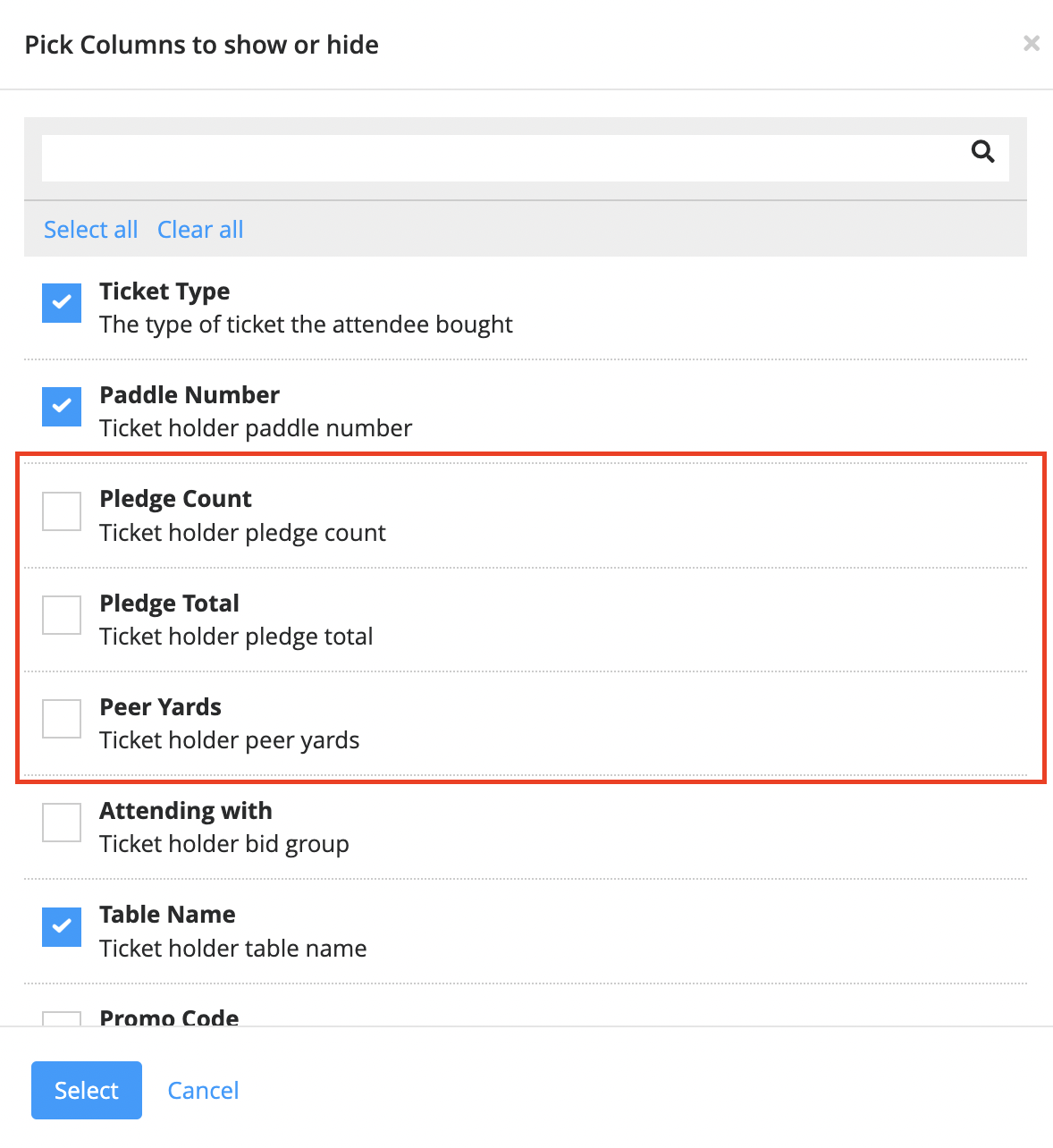
Task: Click the Select all link
Action: [x=91, y=230]
